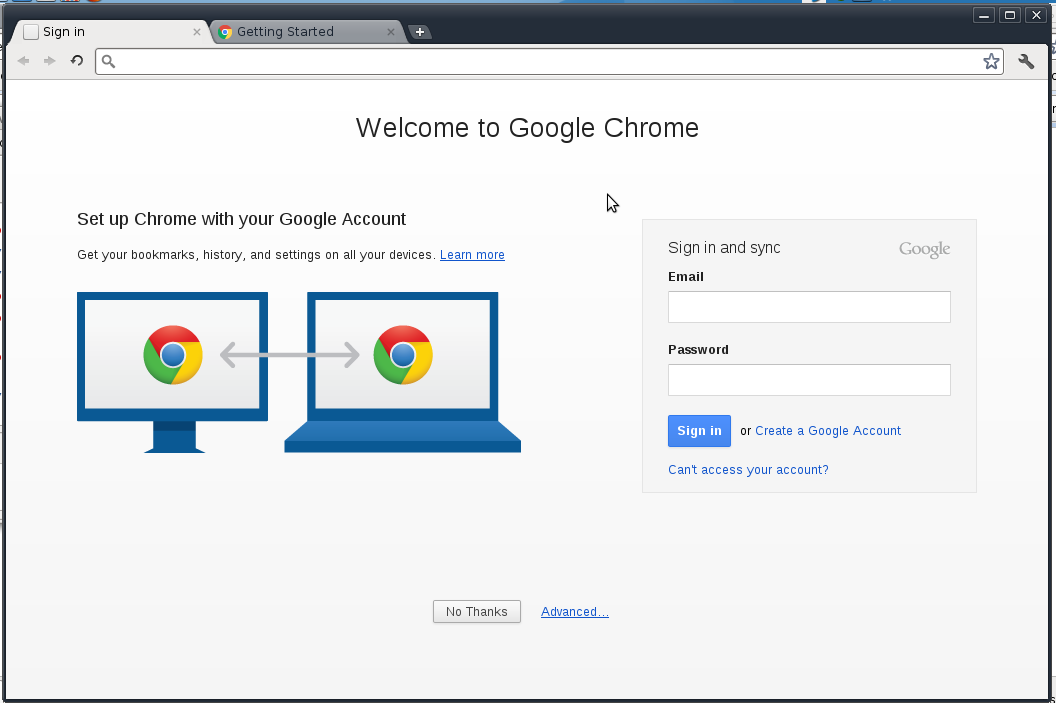Image resolution: width=1056 pixels, height=703 pixels.
Task: Close the Getting Started tab
Action: pos(391,32)
